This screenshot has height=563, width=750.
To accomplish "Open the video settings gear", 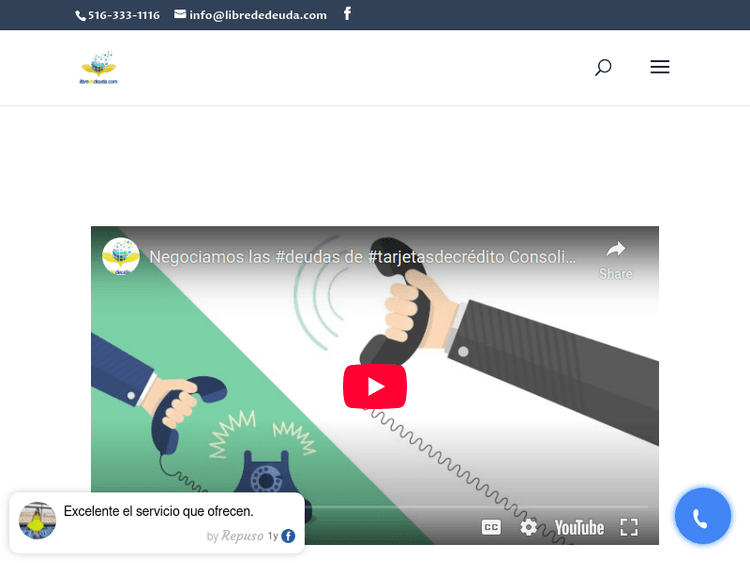I will pyautogui.click(x=528, y=527).
